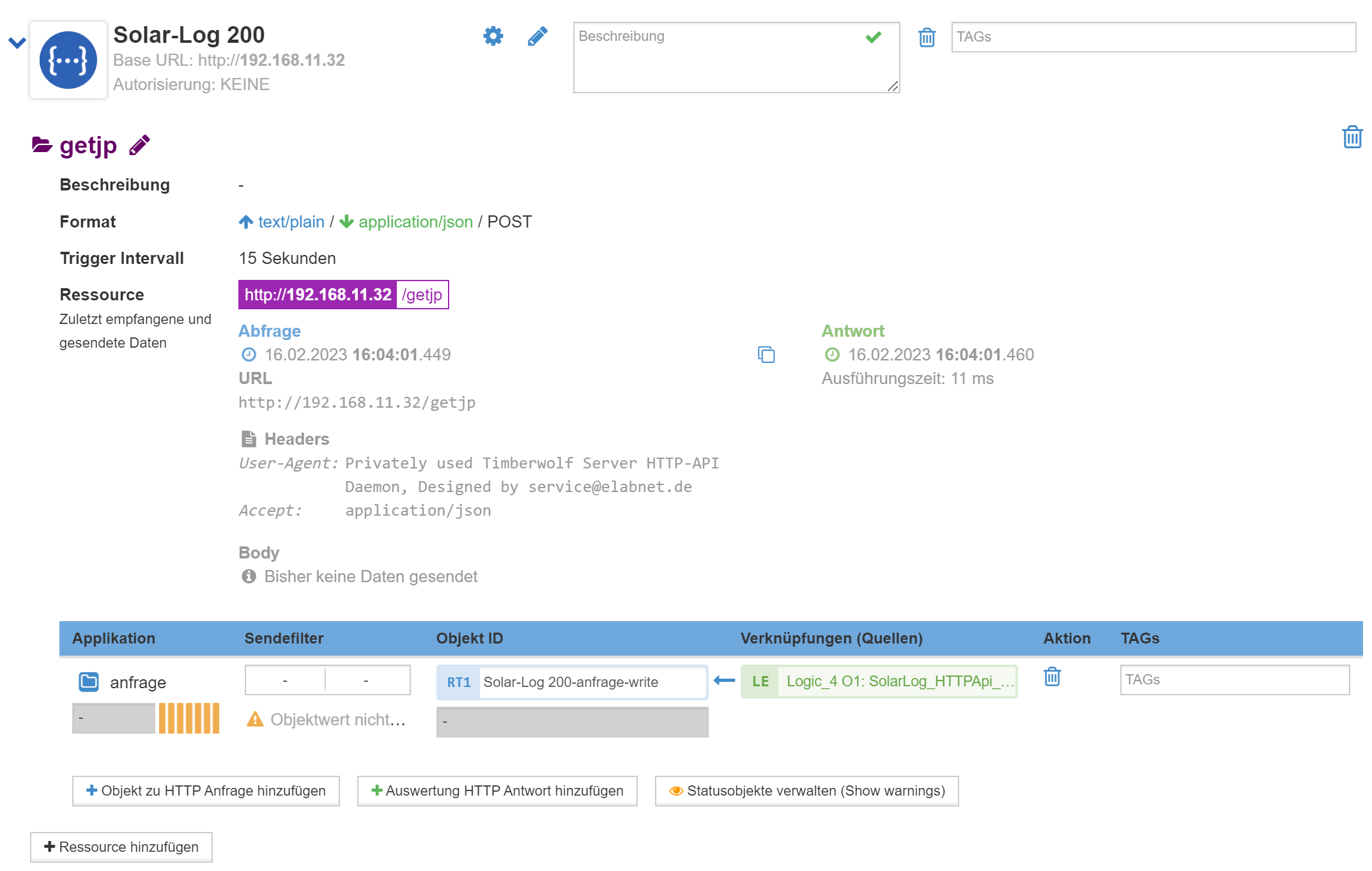1372x871 pixels.
Task: Click the Ausführungszeit: 11 ms text
Action: (x=907, y=378)
